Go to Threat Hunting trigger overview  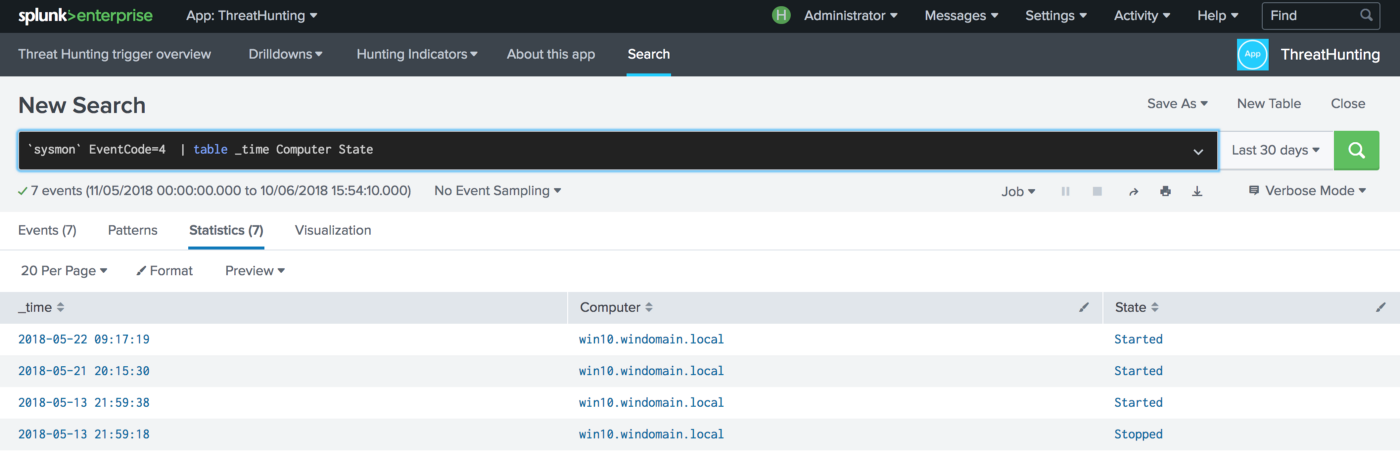(x=115, y=54)
